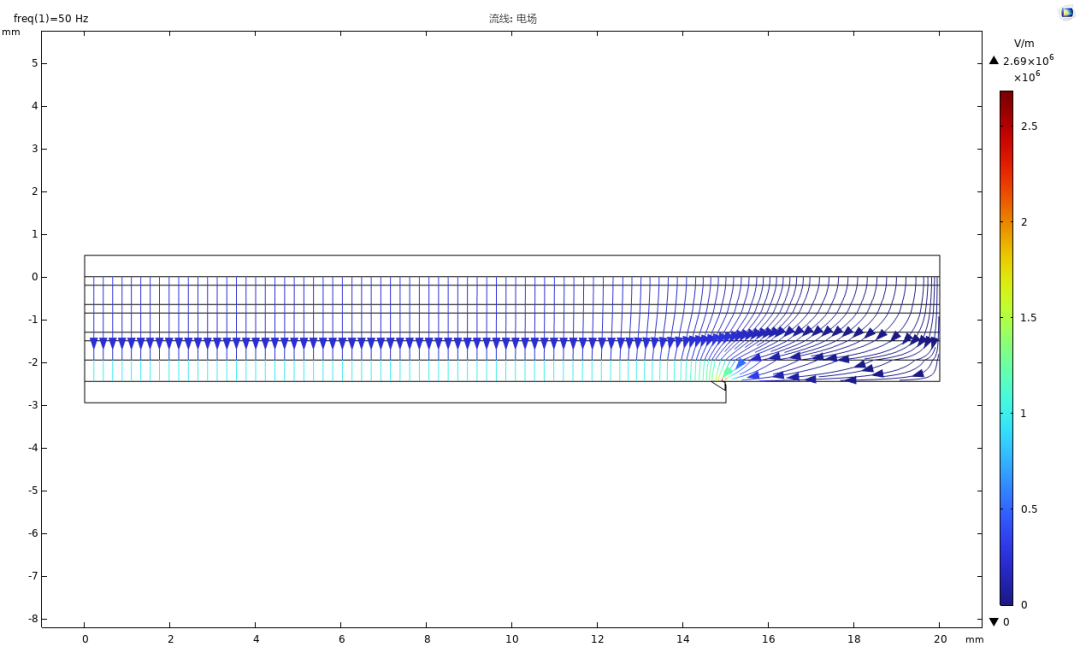Click the rainbow color legend bar
This screenshot has height=647, width=1080.
(x=1006, y=348)
